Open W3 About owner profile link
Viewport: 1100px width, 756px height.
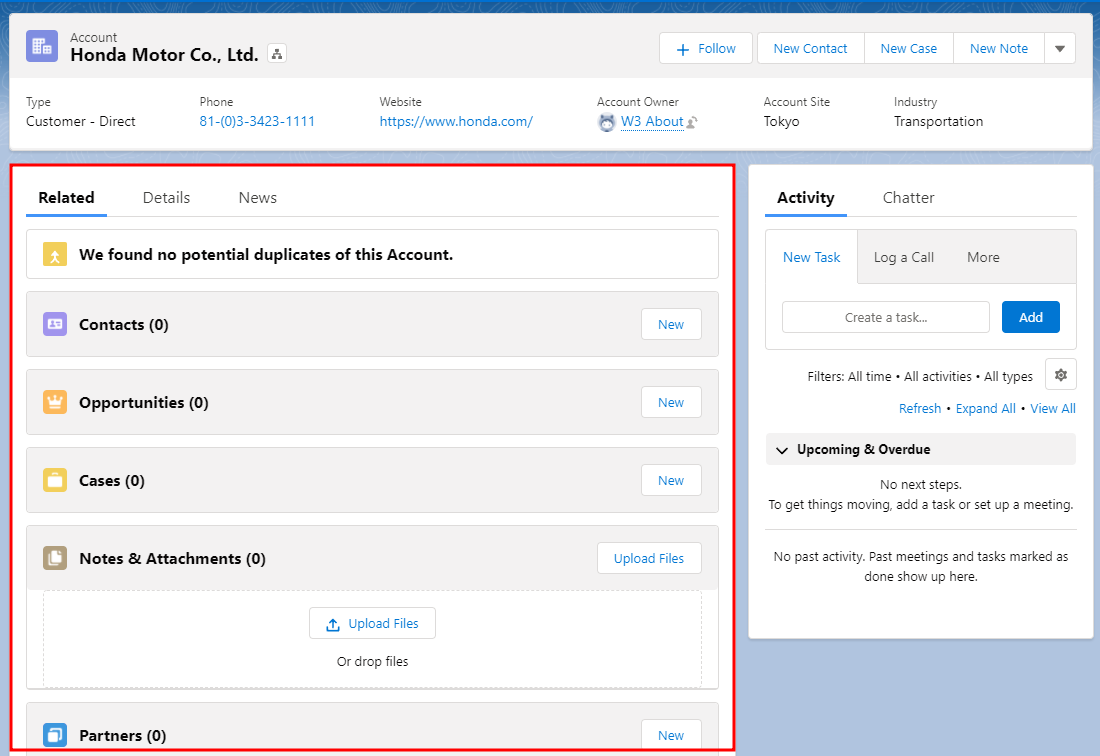(x=652, y=121)
